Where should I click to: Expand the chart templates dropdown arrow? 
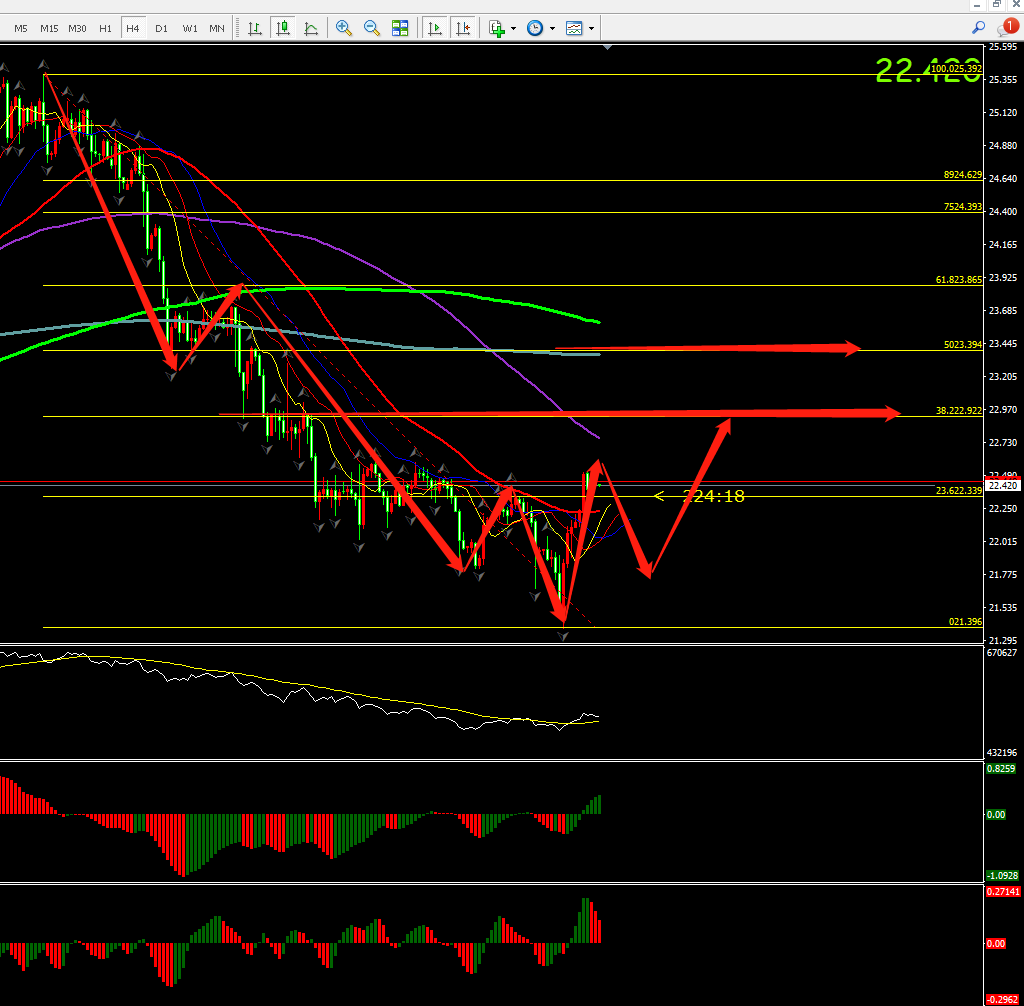591,29
